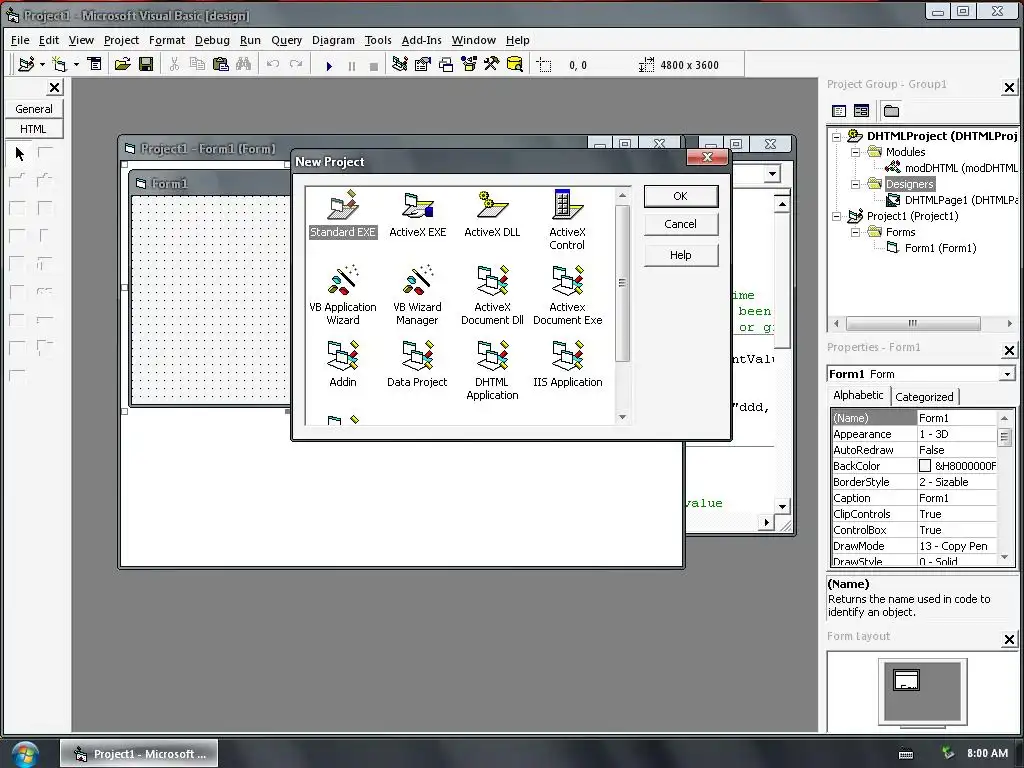Viewport: 1024px width, 768px height.
Task: Open the Project Explorer toolbar icon
Action: click(400, 64)
